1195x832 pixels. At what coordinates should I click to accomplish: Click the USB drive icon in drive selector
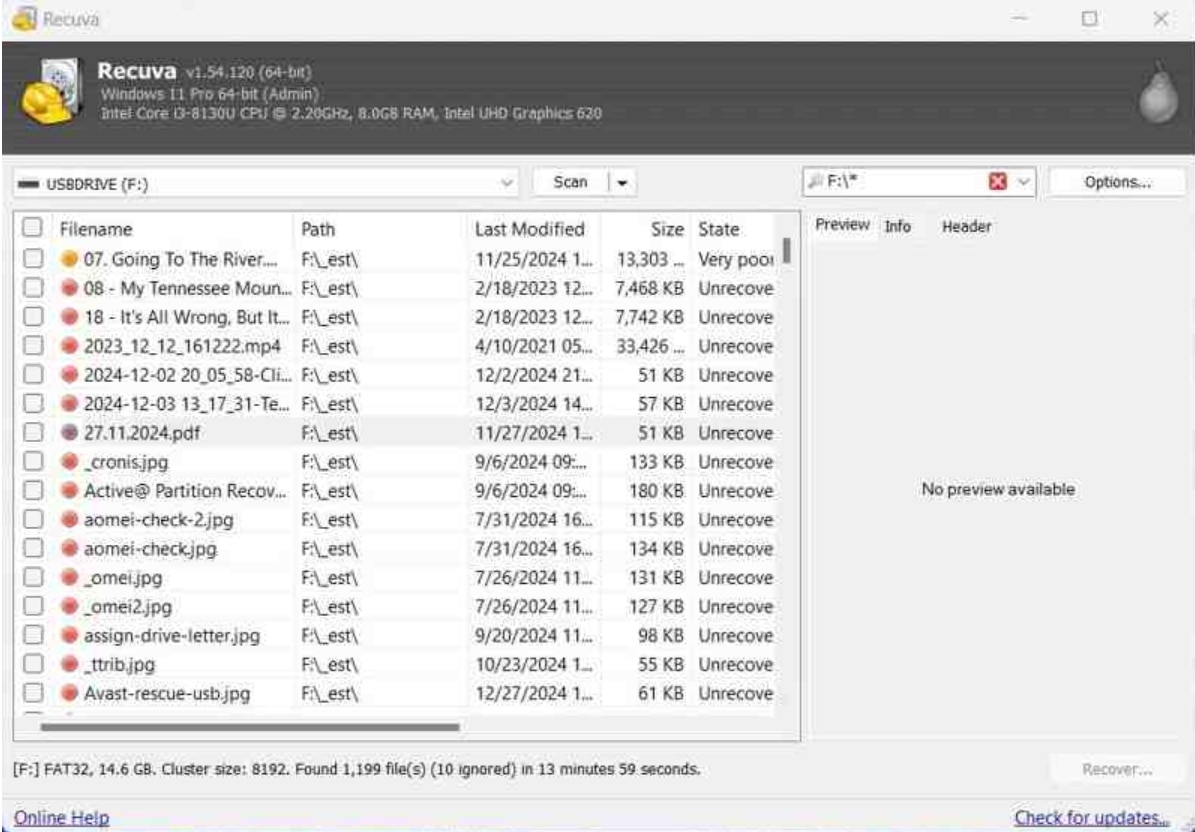[x=29, y=184]
